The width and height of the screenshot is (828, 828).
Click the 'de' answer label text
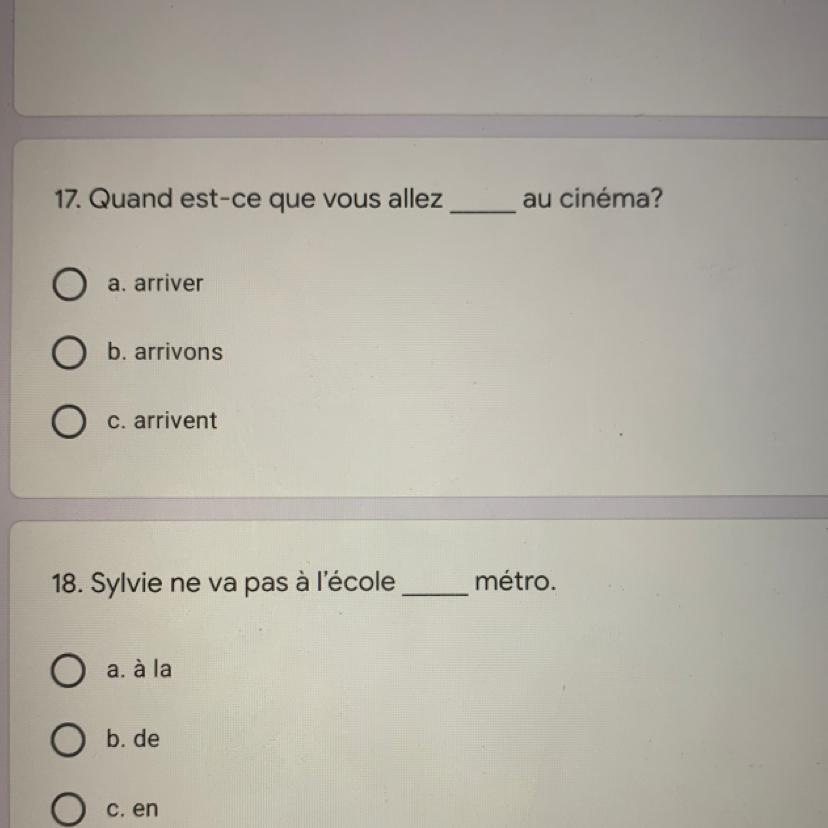click(146, 738)
